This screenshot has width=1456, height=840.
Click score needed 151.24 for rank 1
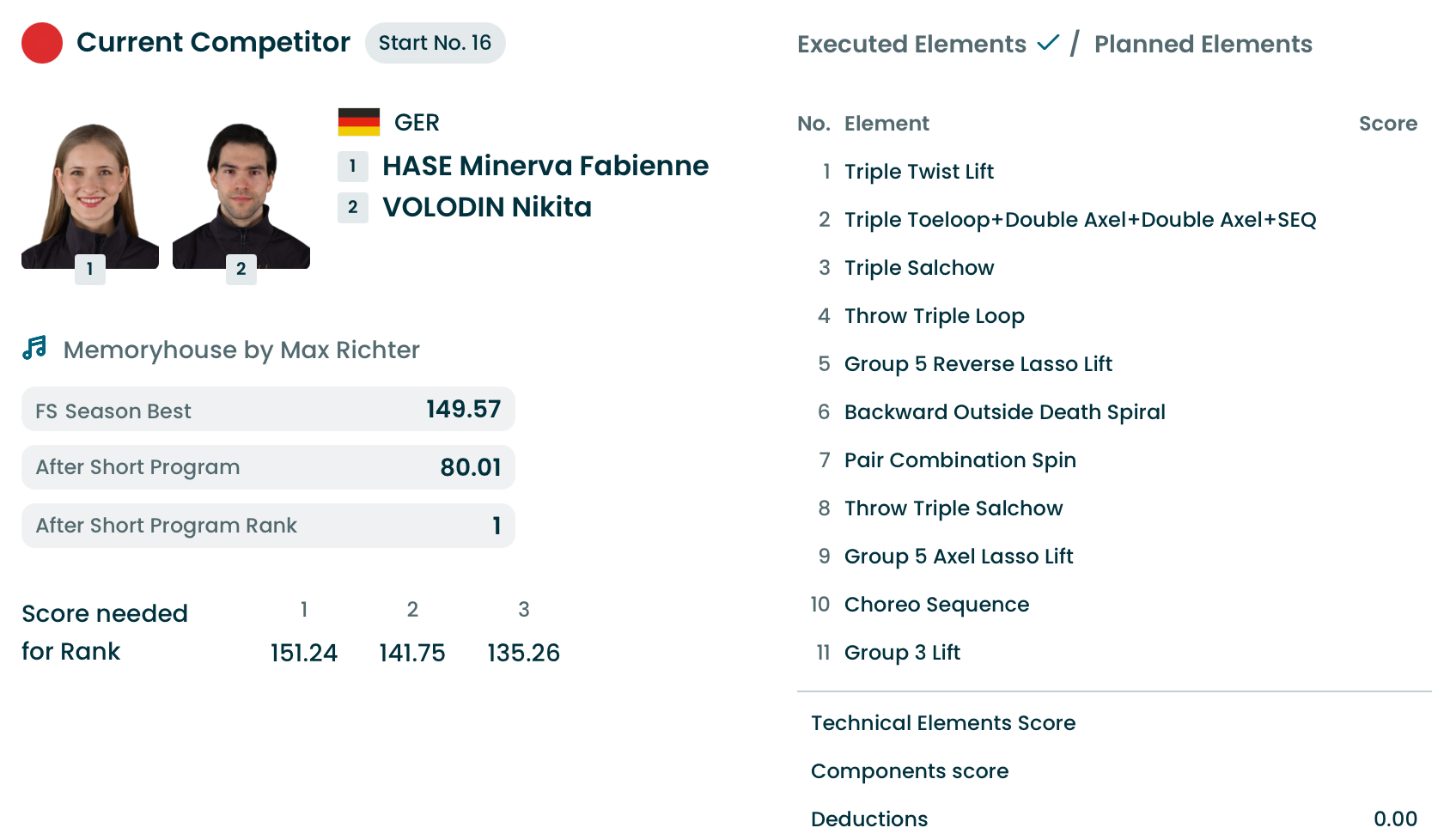click(304, 654)
